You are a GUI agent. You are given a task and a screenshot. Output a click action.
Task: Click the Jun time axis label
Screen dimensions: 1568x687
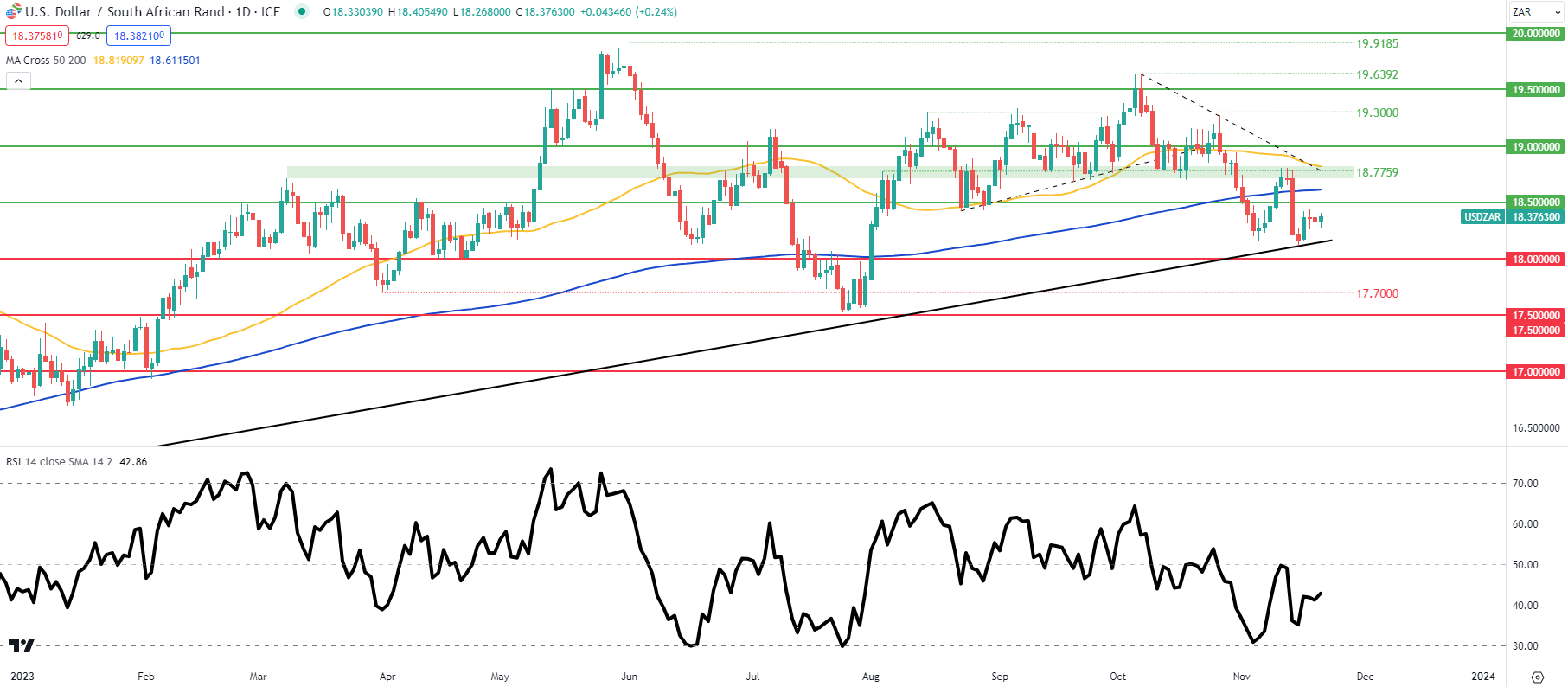[629, 677]
